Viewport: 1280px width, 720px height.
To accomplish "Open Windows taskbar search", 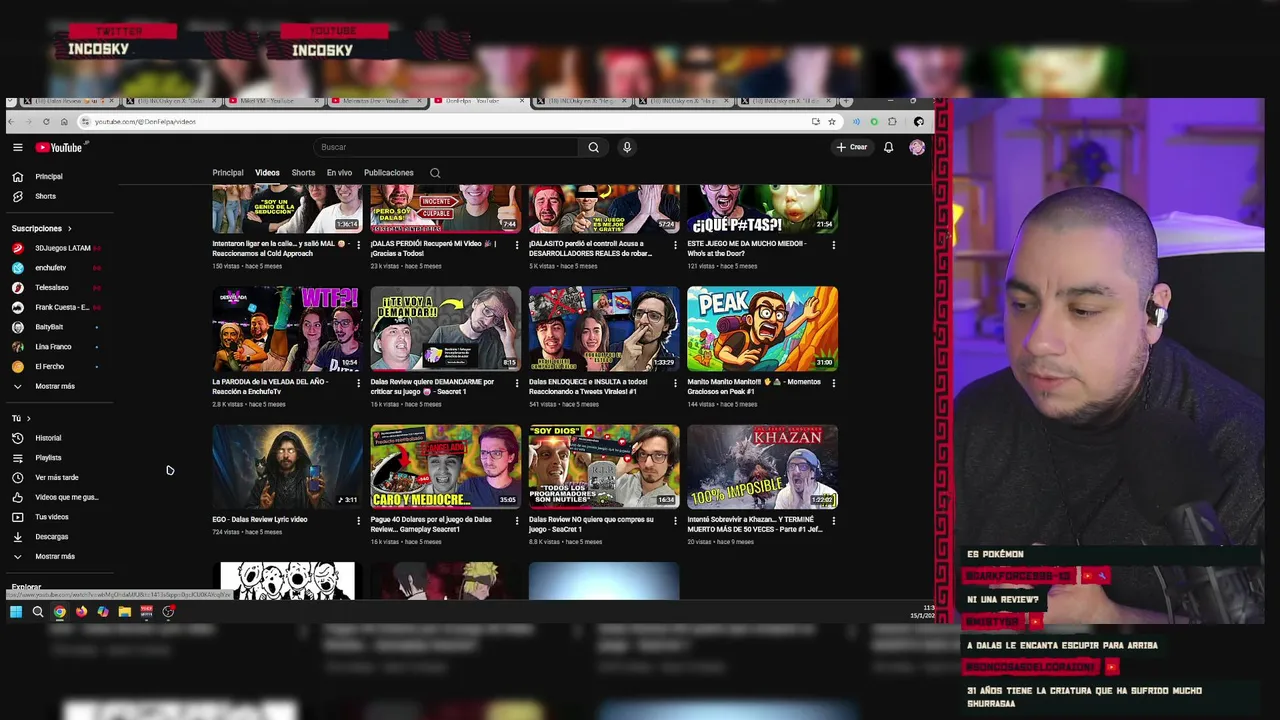I will point(38,612).
